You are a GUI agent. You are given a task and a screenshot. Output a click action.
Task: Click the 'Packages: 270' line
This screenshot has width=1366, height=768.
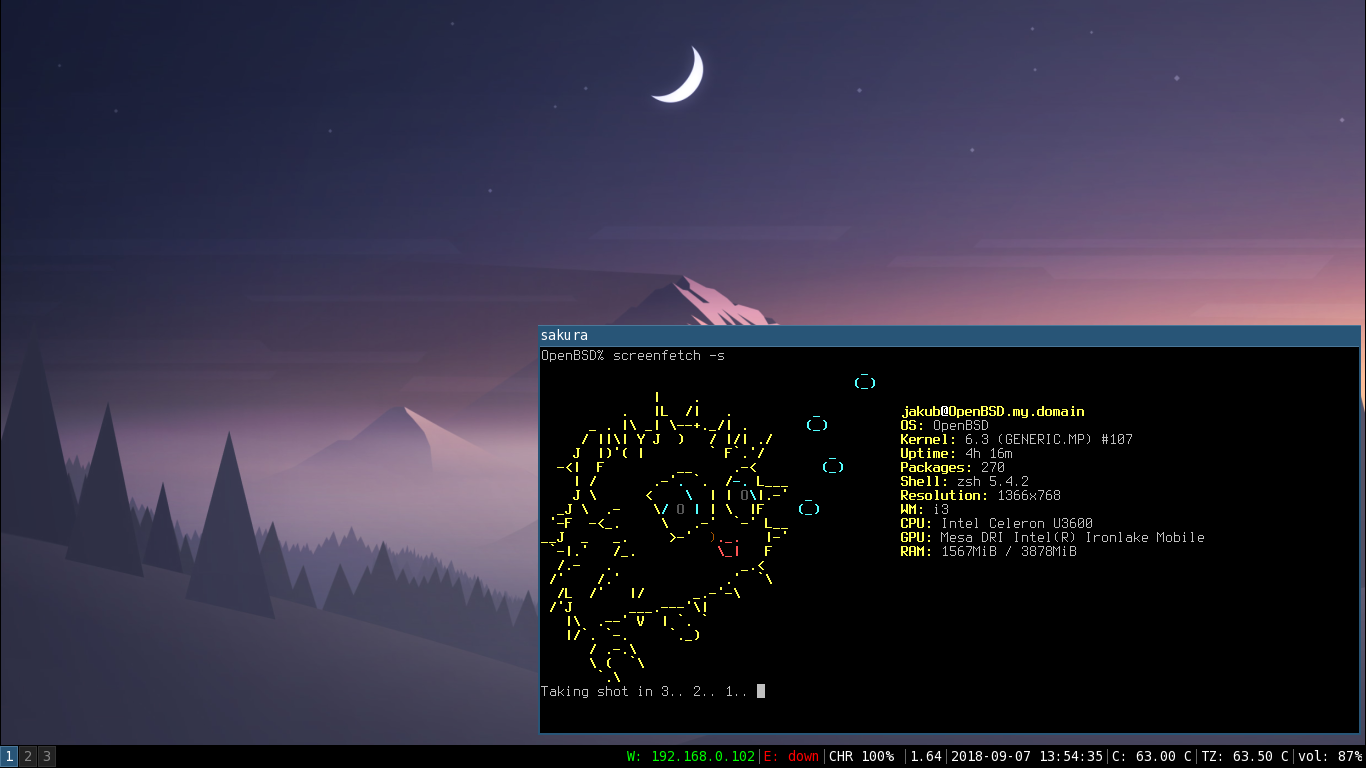click(953, 468)
